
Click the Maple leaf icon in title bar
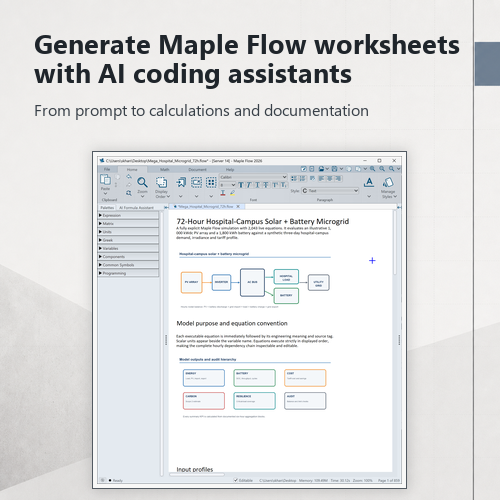pos(102,161)
